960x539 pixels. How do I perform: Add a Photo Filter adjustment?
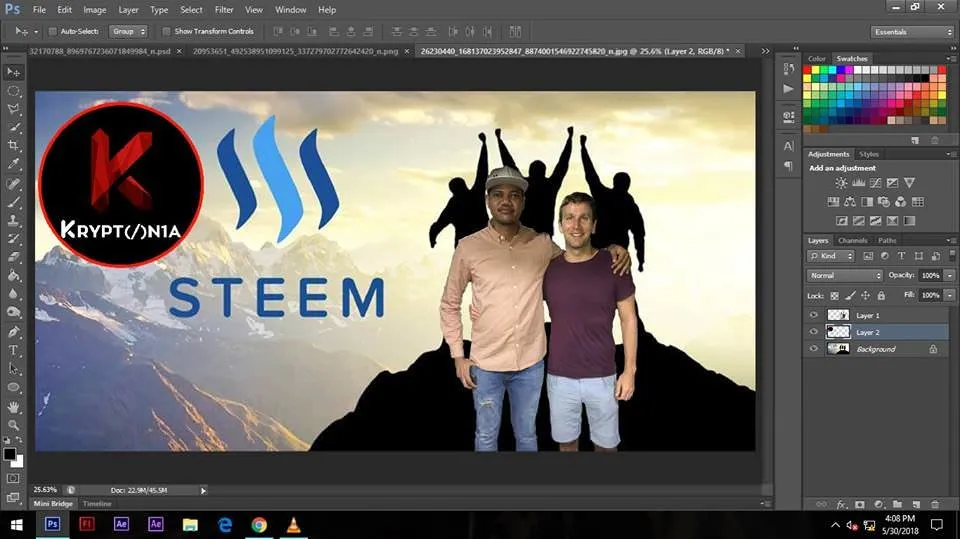point(883,202)
